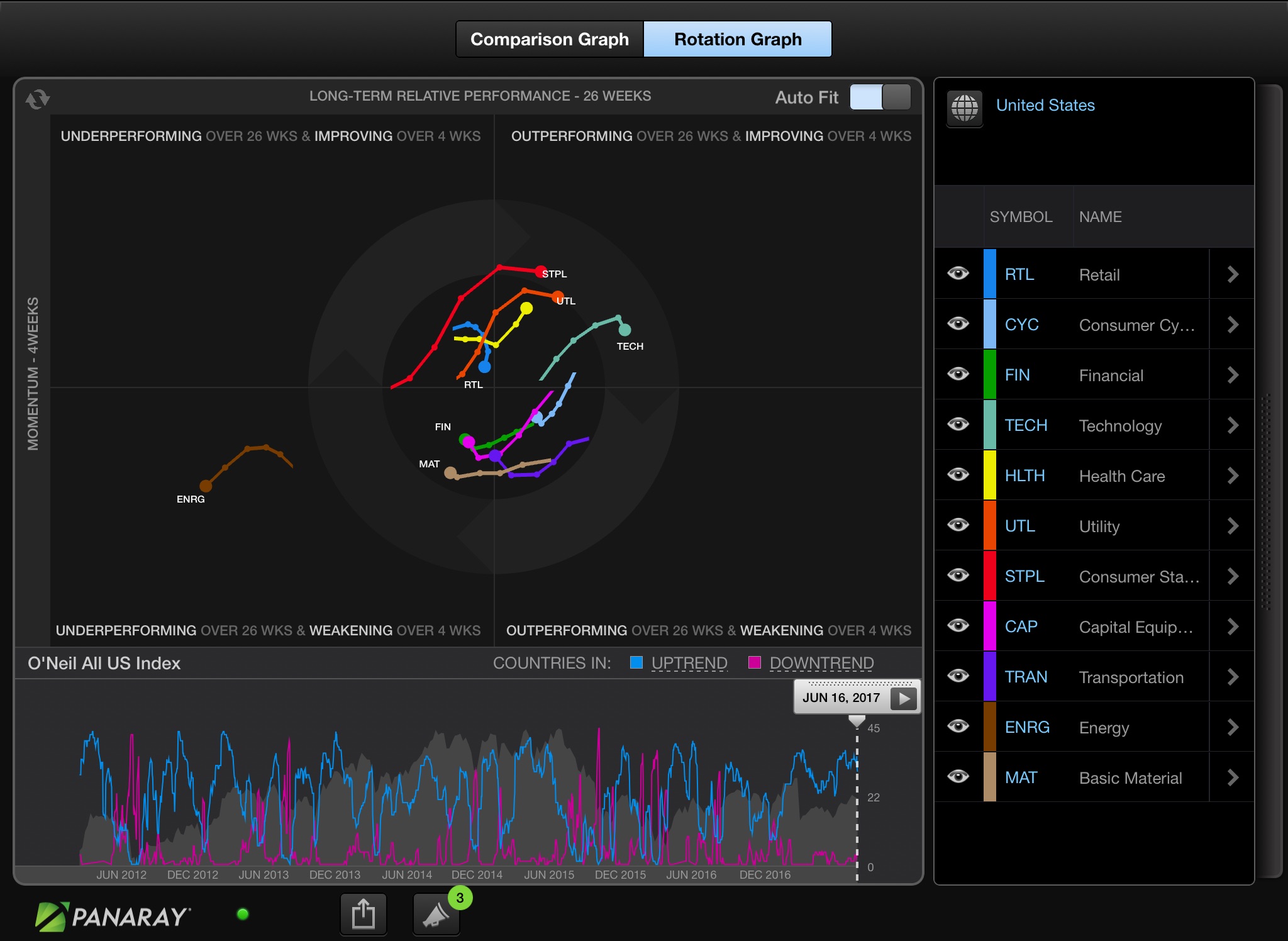
Task: Expand Health Care row arrow
Action: click(x=1233, y=476)
